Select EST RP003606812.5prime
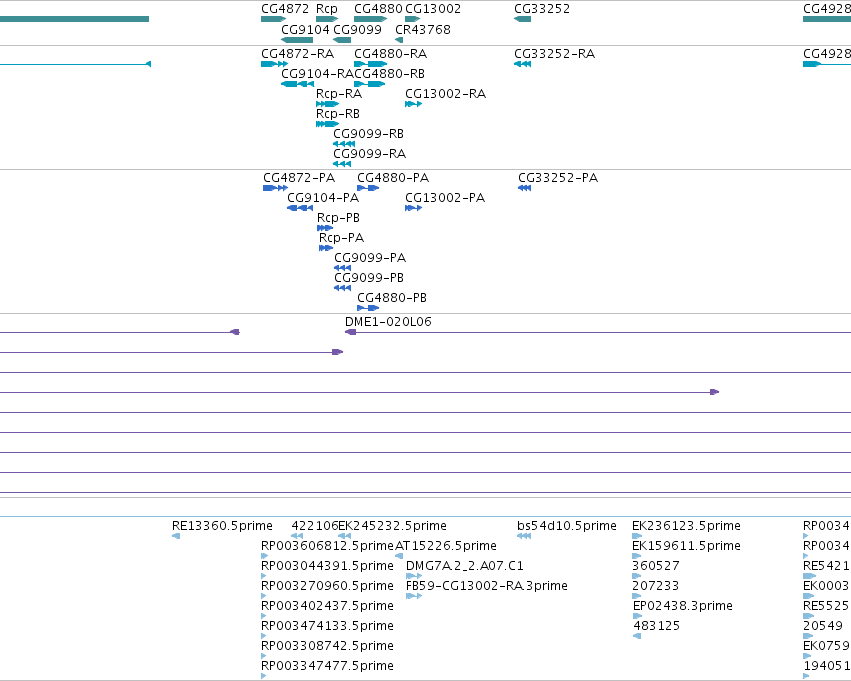 (x=264, y=556)
